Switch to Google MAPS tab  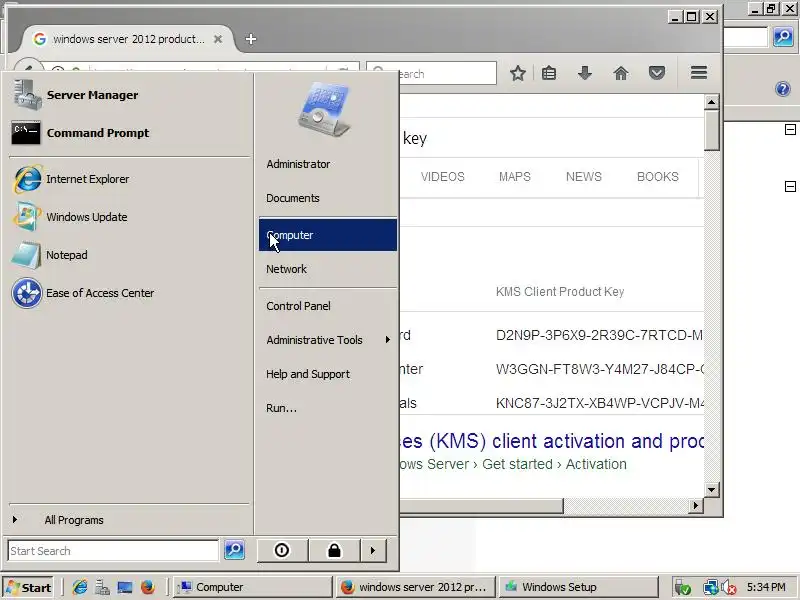[x=515, y=177]
